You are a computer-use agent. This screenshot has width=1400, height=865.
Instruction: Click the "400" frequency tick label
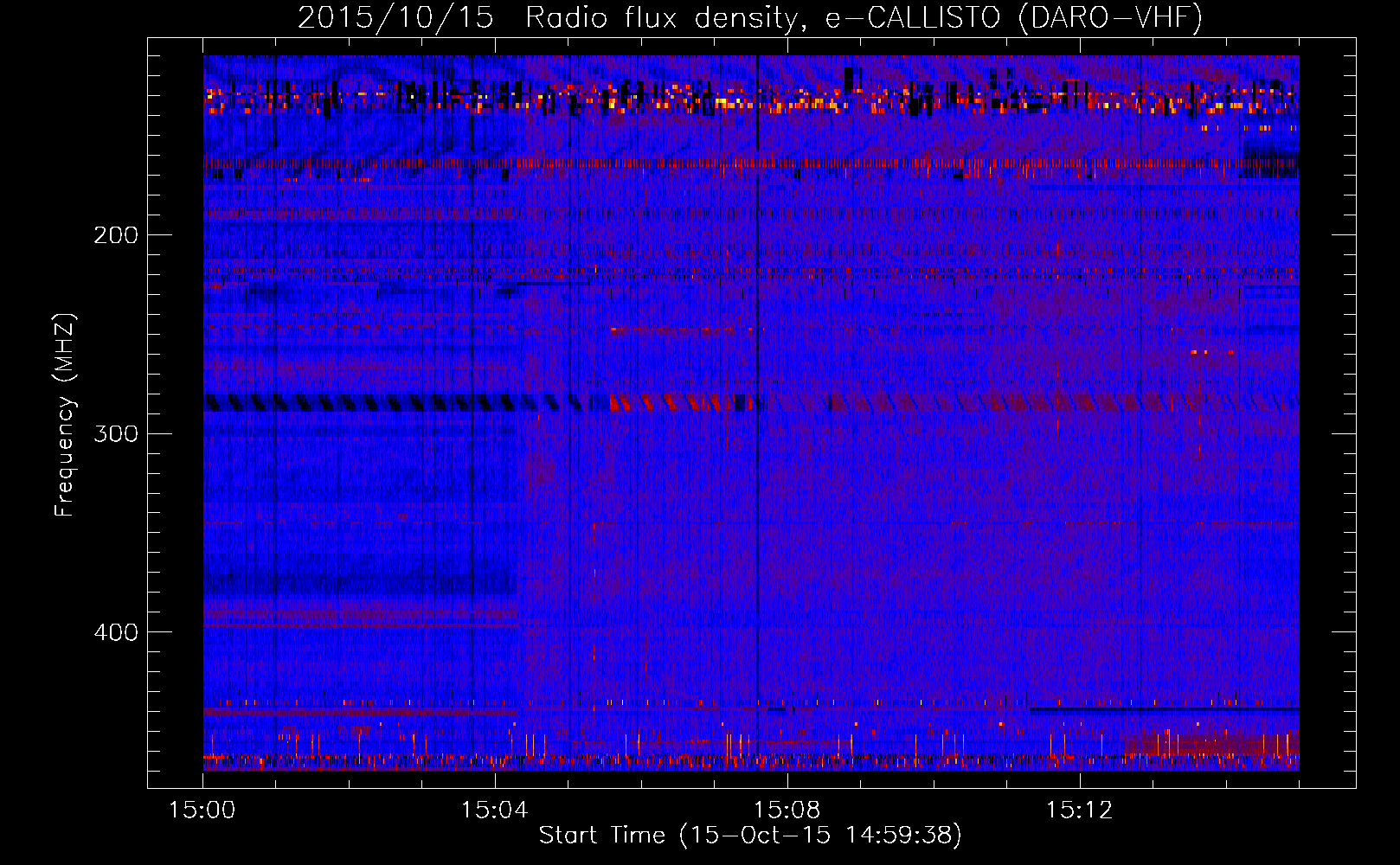[116, 632]
